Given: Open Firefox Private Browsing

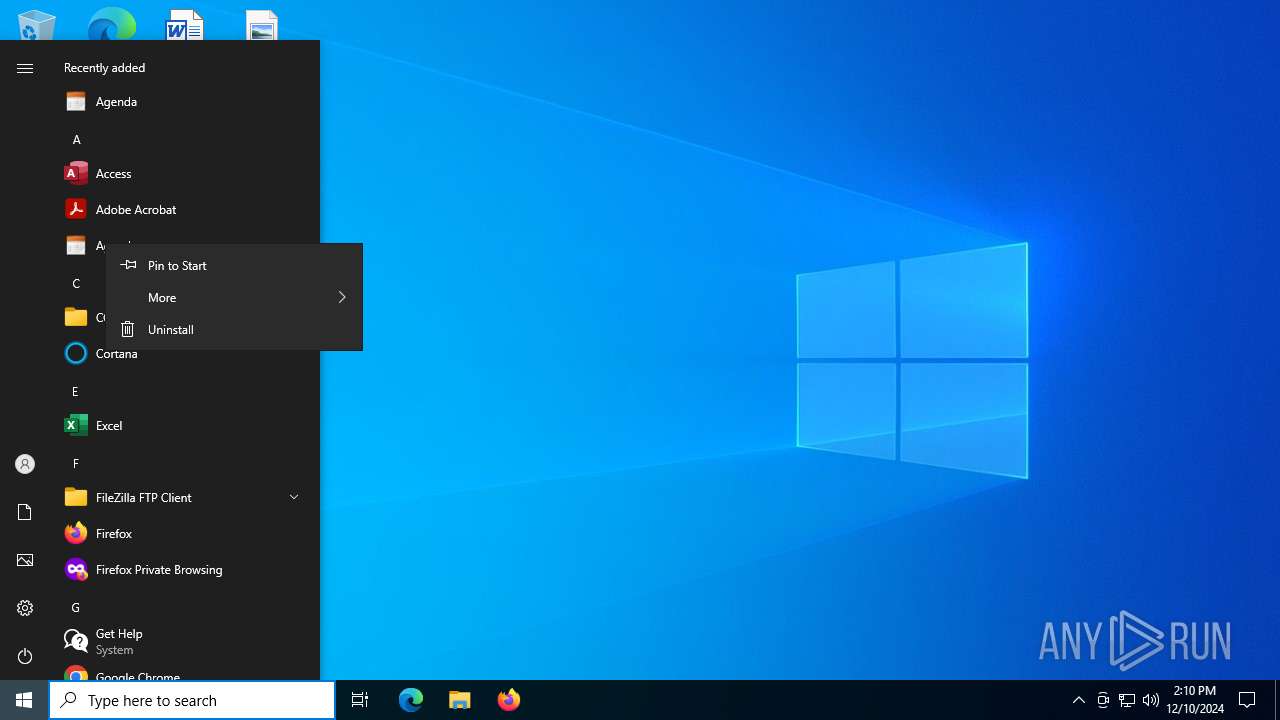Looking at the screenshot, I should pos(186,569).
